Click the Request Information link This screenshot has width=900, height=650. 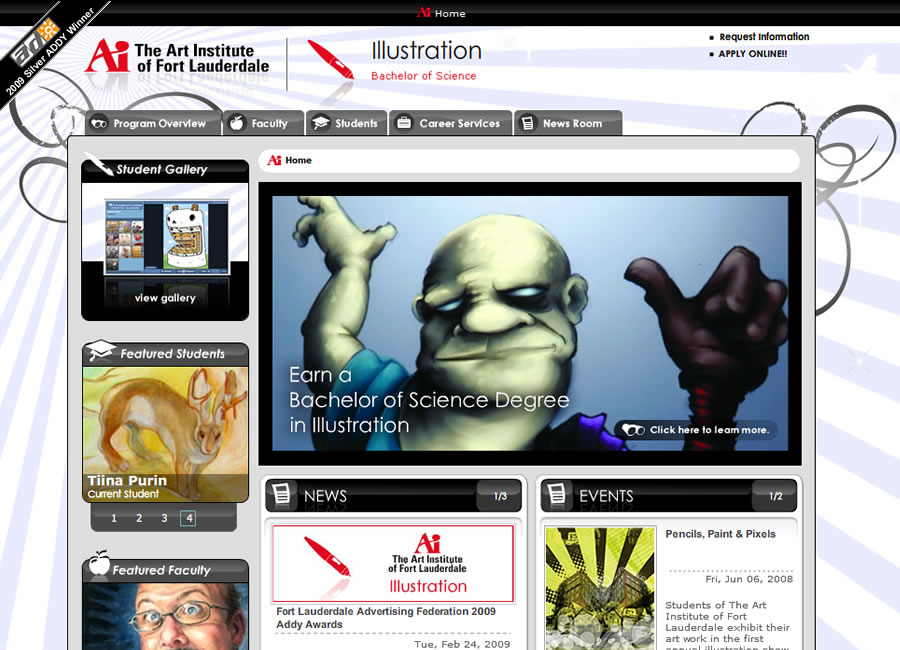(x=764, y=37)
